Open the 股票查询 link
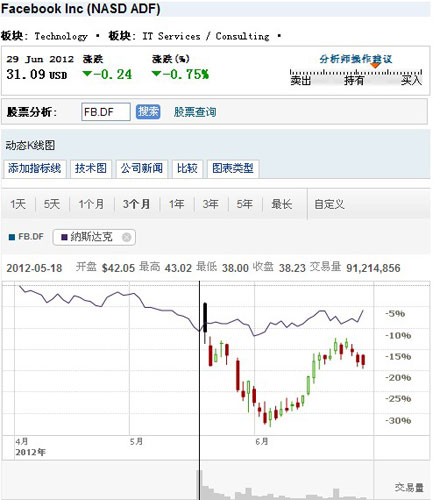This screenshot has height=500, width=433. coord(195,112)
